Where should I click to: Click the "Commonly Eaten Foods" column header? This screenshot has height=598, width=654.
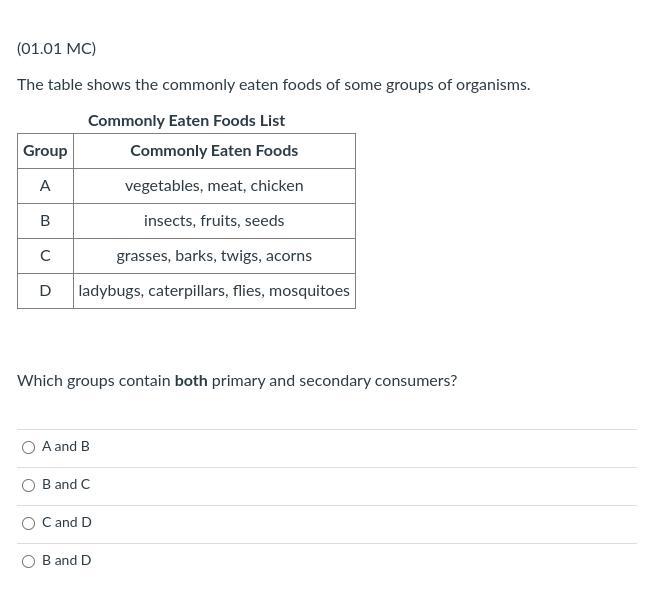(214, 151)
